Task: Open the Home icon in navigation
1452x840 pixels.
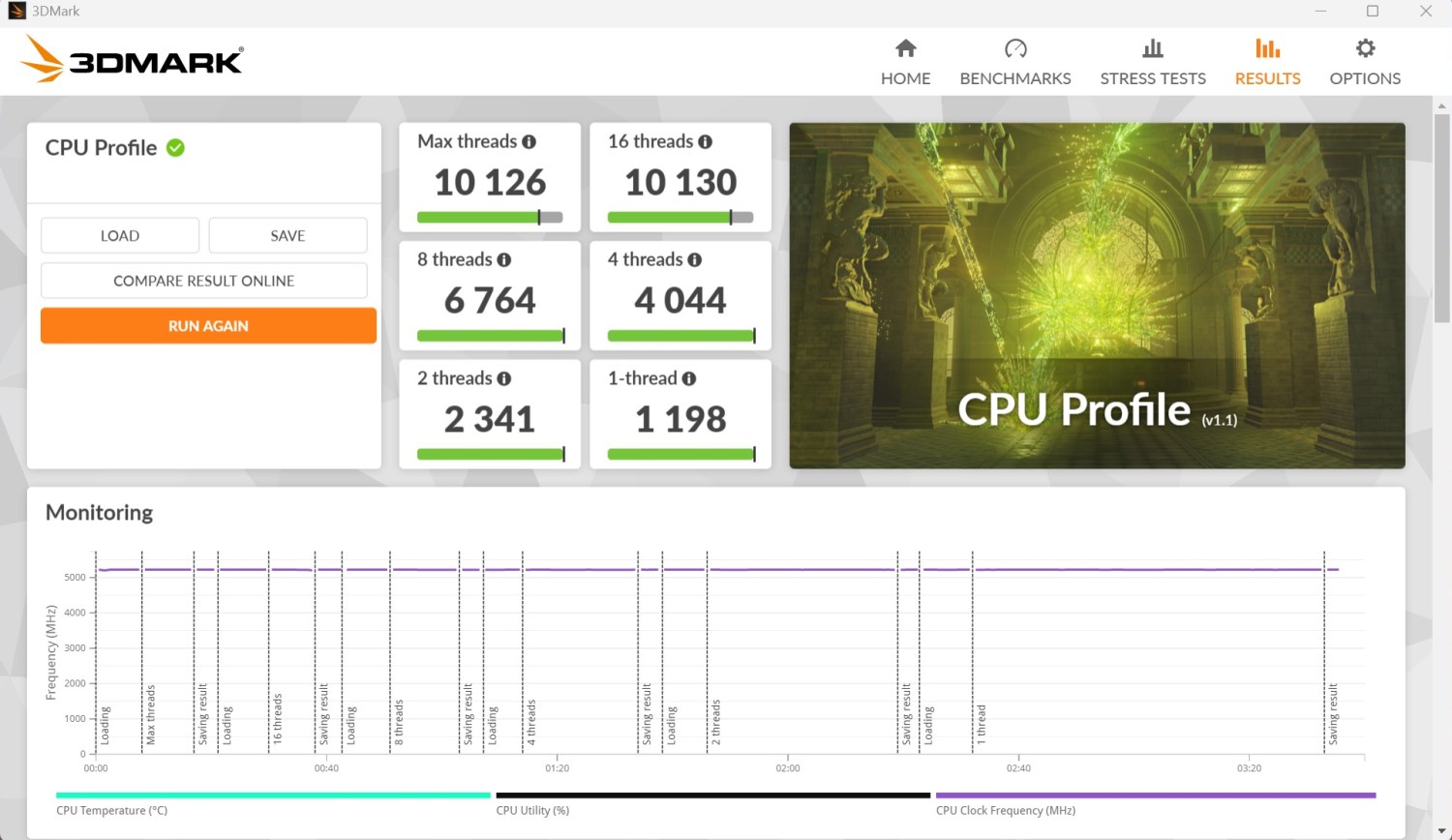Action: [x=906, y=48]
